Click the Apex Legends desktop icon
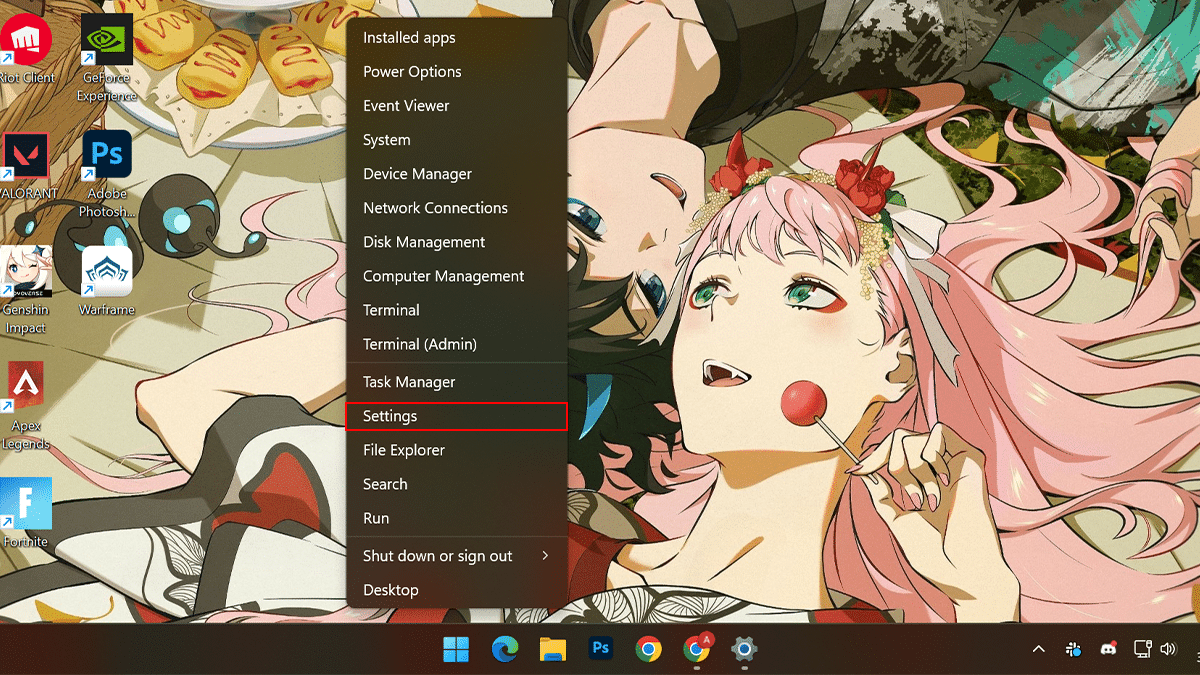This screenshot has width=1200, height=675. point(26,407)
